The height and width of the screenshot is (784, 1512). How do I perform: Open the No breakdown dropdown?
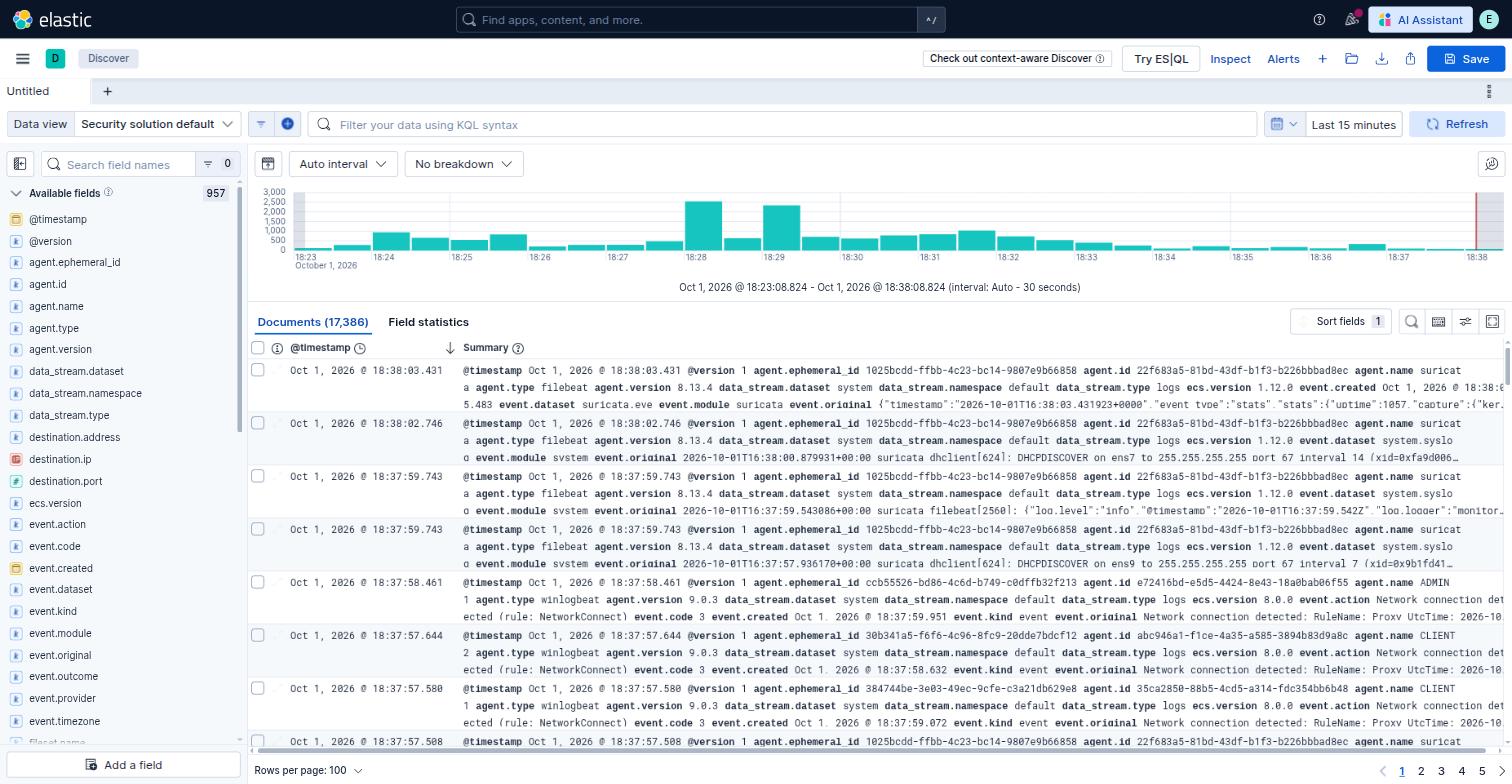(464, 164)
